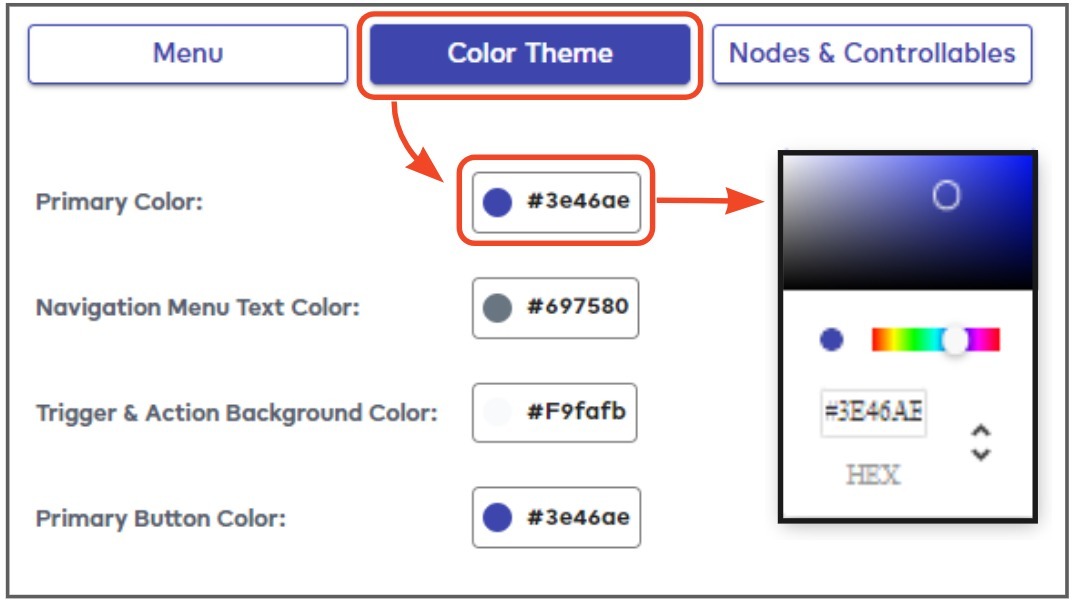This screenshot has height=604, width=1072.
Task: Click the Trigger & Action Background white swatch
Action: point(497,412)
